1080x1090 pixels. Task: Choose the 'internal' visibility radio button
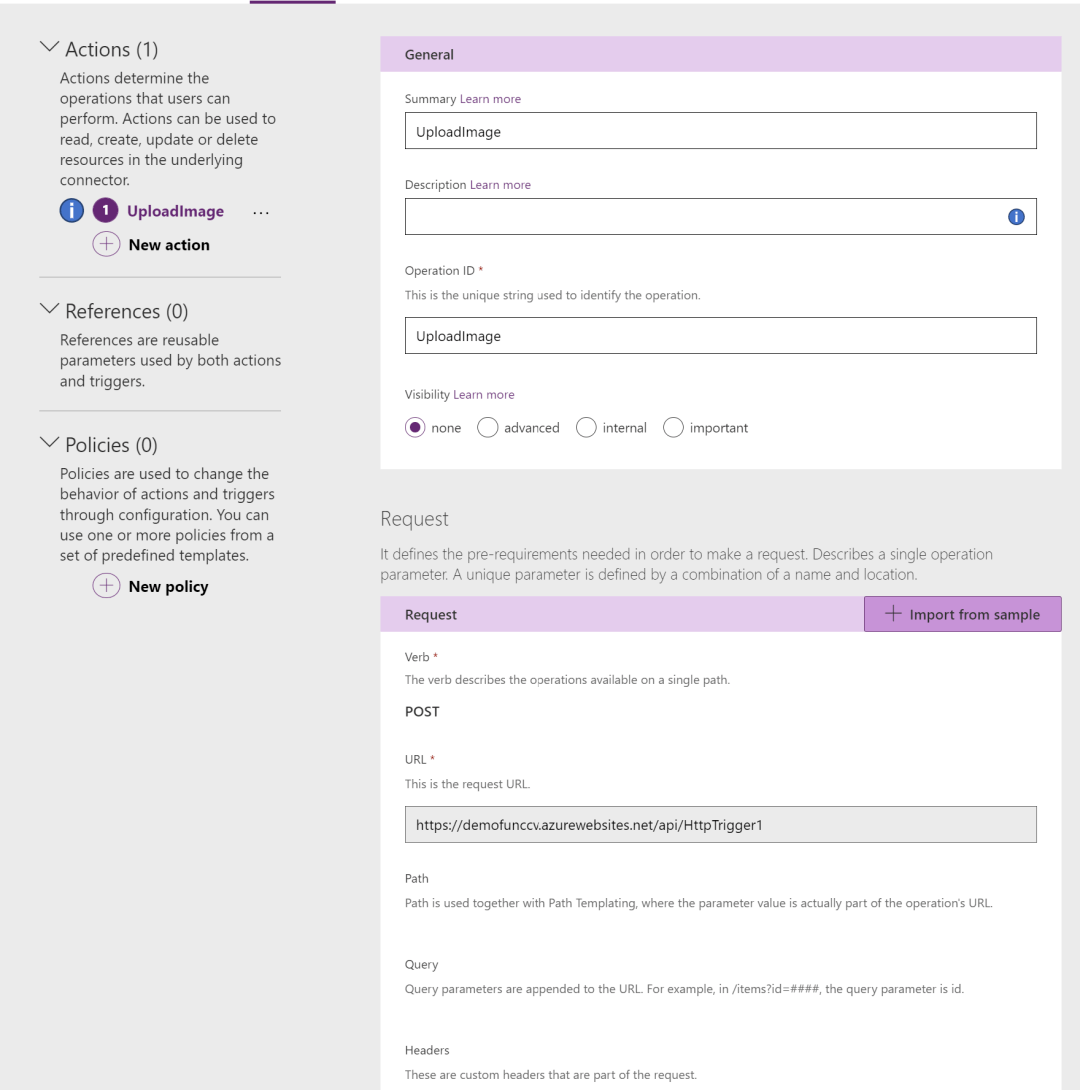586,428
